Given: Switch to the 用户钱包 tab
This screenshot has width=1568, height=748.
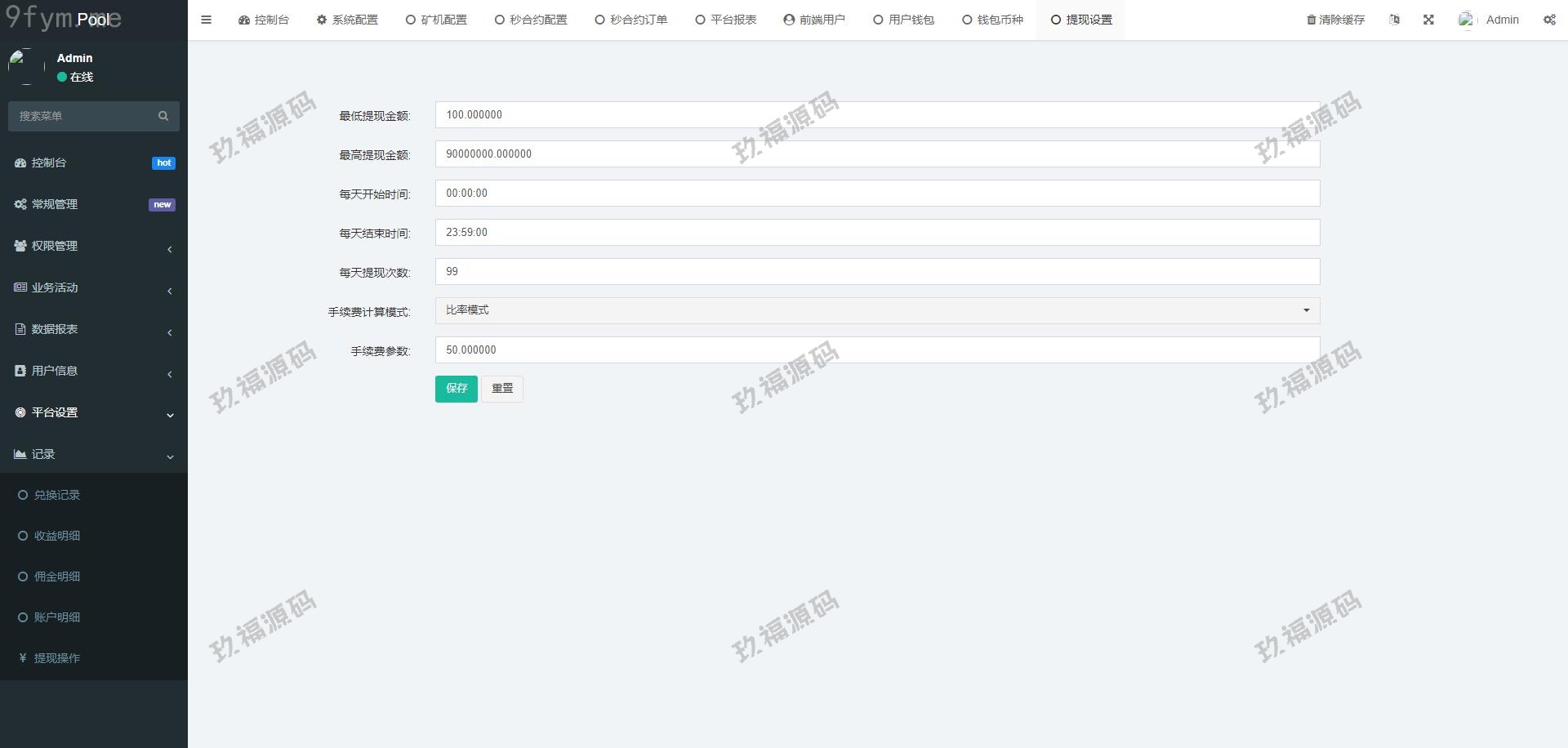Looking at the screenshot, I should [x=904, y=20].
